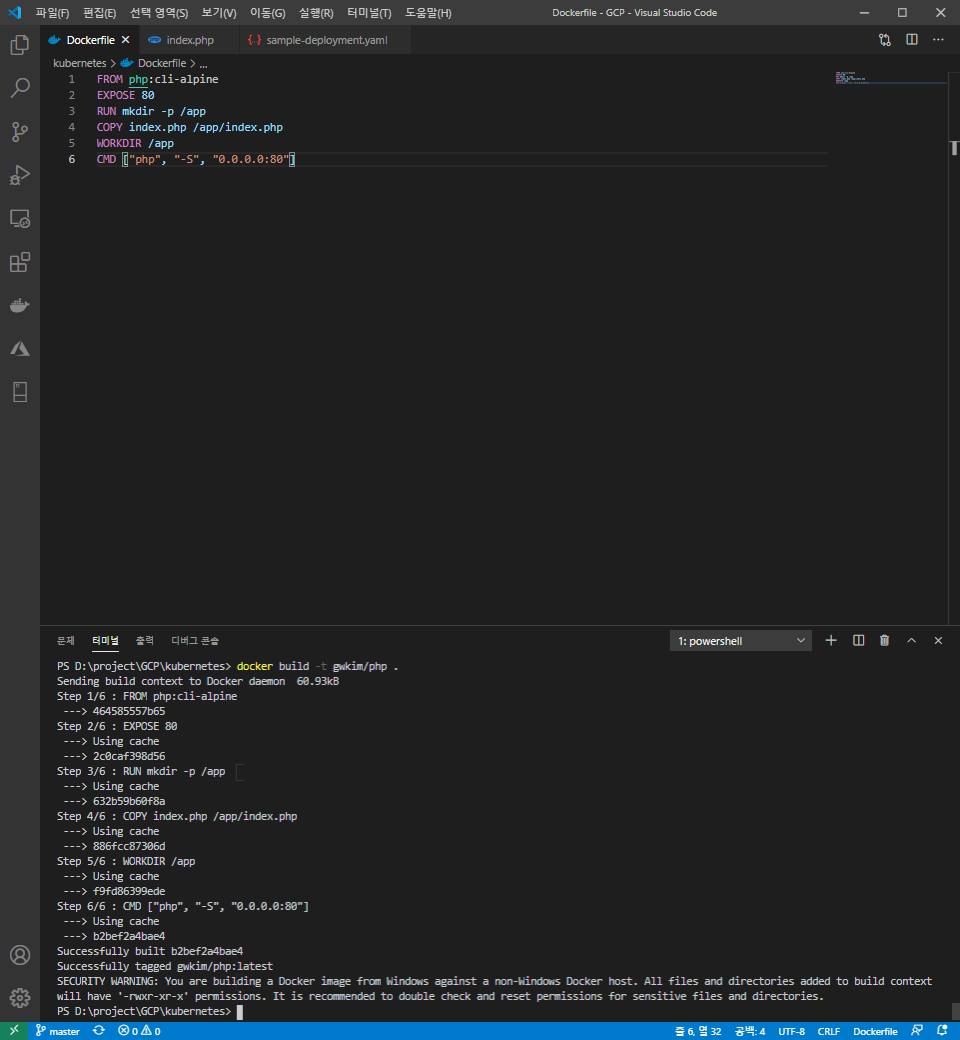Click the WORKDIR /app line in editor
Screen dimensions: 960x1040
tap(135, 143)
